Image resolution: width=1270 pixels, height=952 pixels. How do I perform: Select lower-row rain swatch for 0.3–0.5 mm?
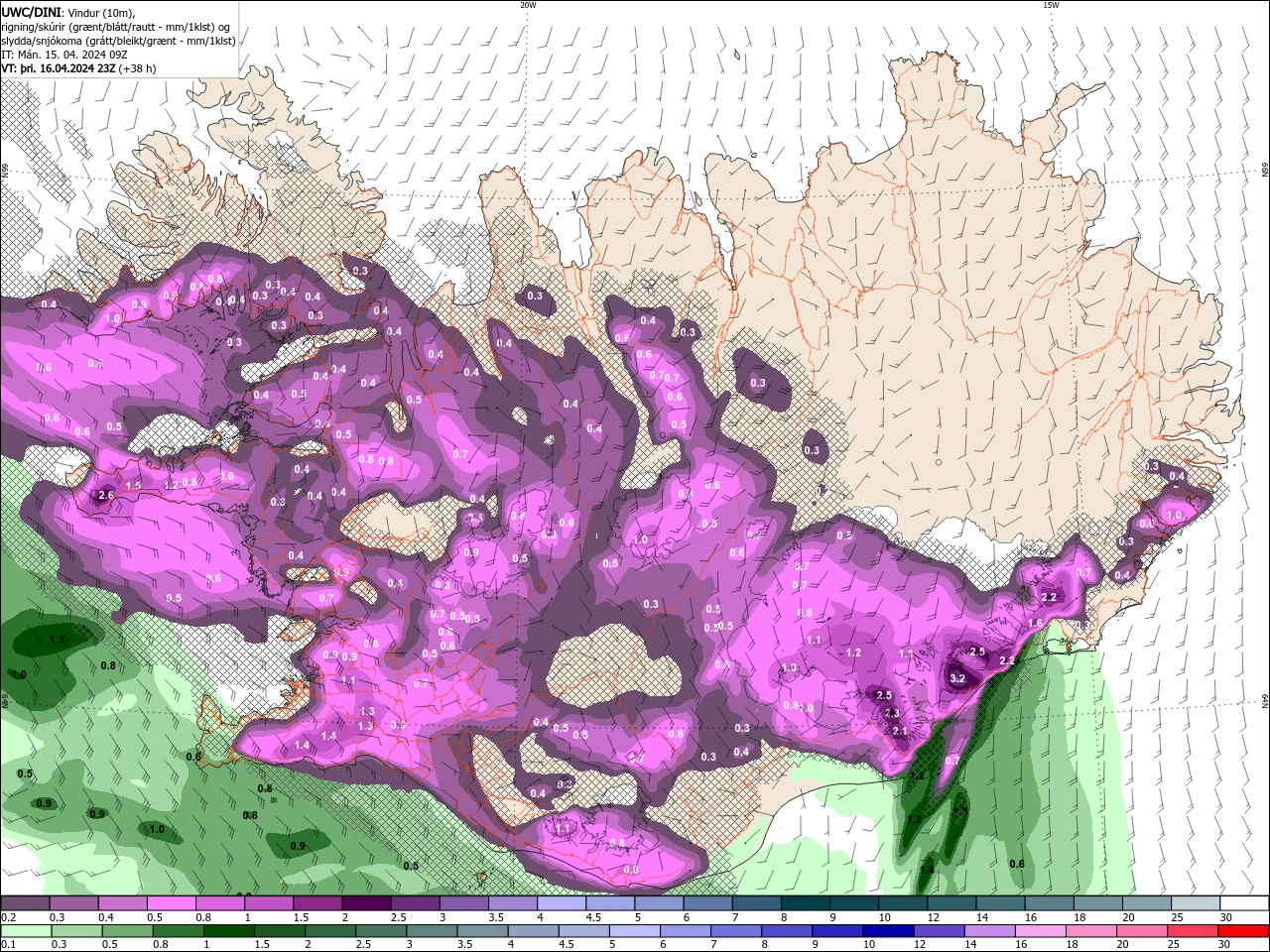(78, 931)
